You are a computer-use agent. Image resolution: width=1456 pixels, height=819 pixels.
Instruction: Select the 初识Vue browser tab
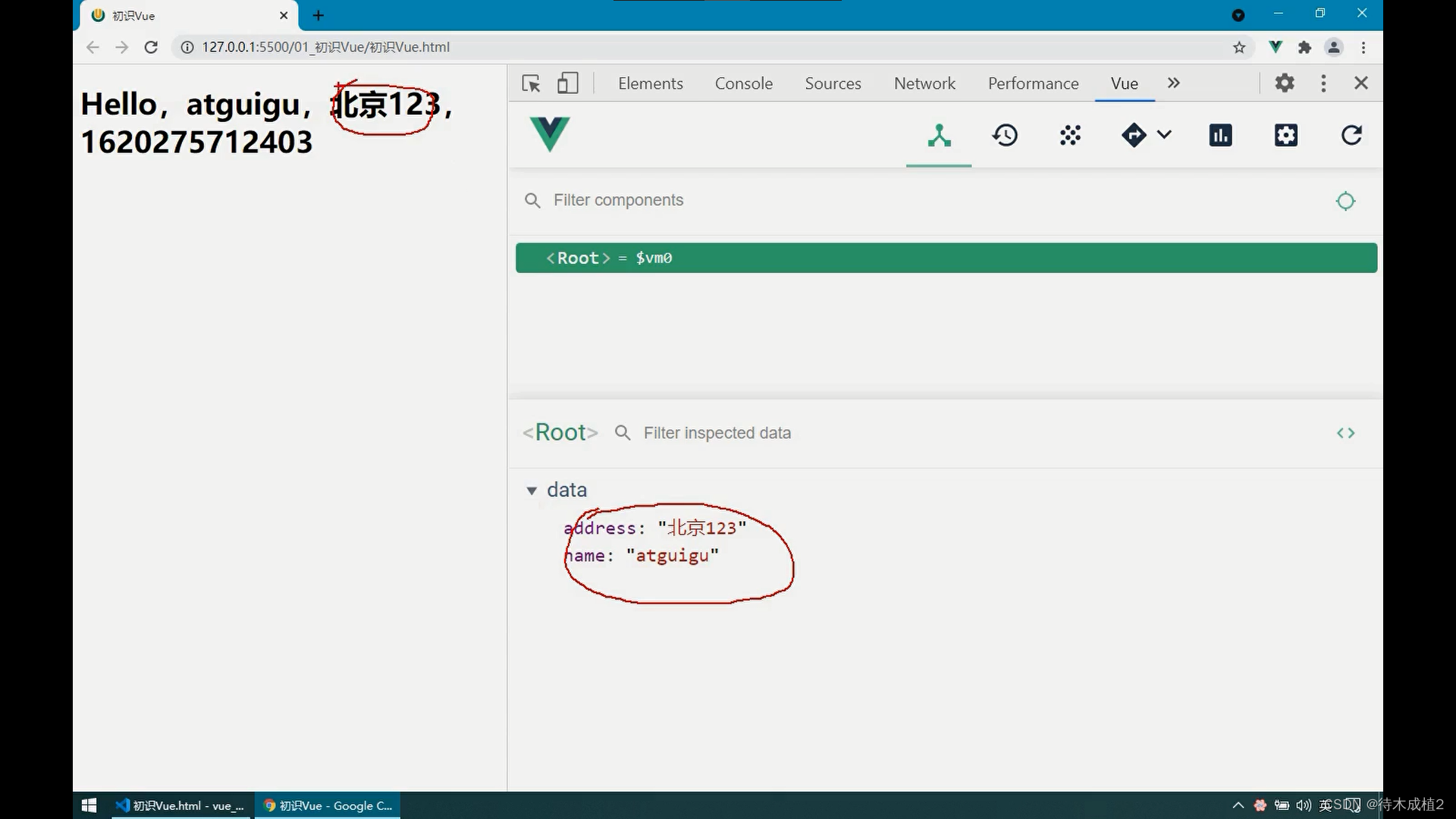click(x=190, y=15)
